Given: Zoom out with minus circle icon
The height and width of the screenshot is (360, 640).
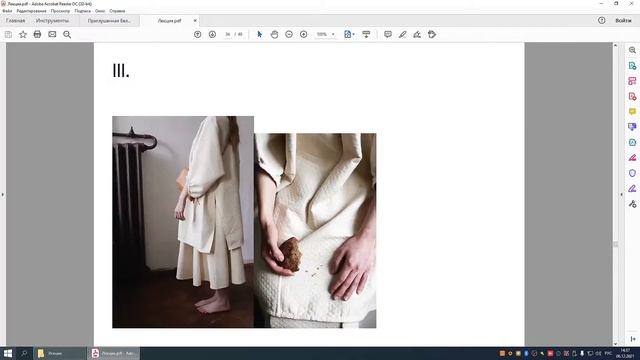Looking at the screenshot, I should [x=289, y=35].
